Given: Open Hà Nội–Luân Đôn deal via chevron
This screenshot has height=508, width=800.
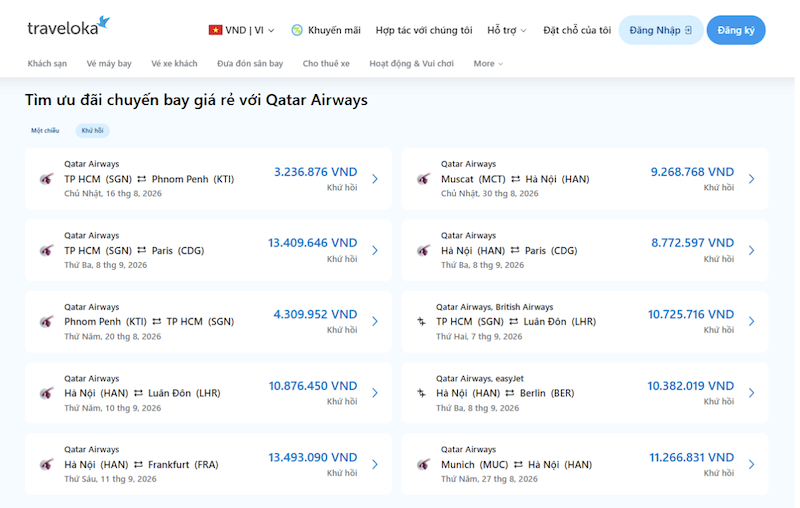Looking at the screenshot, I should coord(375,393).
